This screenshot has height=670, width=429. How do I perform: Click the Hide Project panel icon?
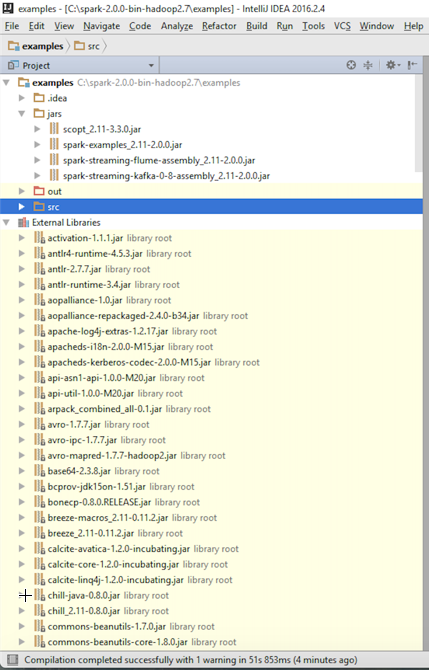412,65
